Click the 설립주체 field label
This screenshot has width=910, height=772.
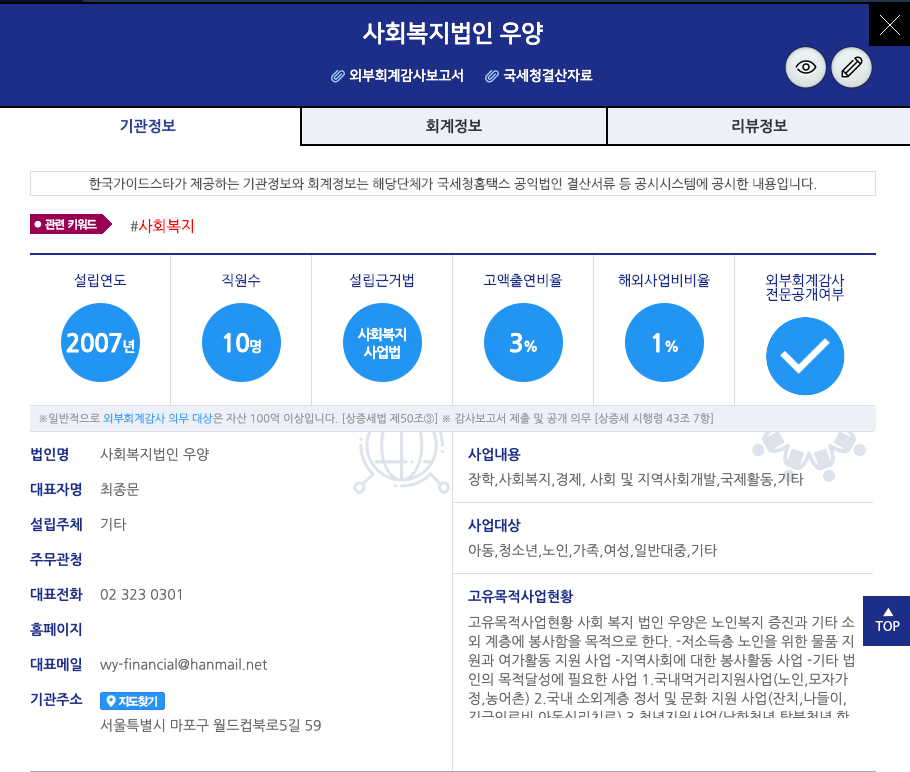point(56,525)
